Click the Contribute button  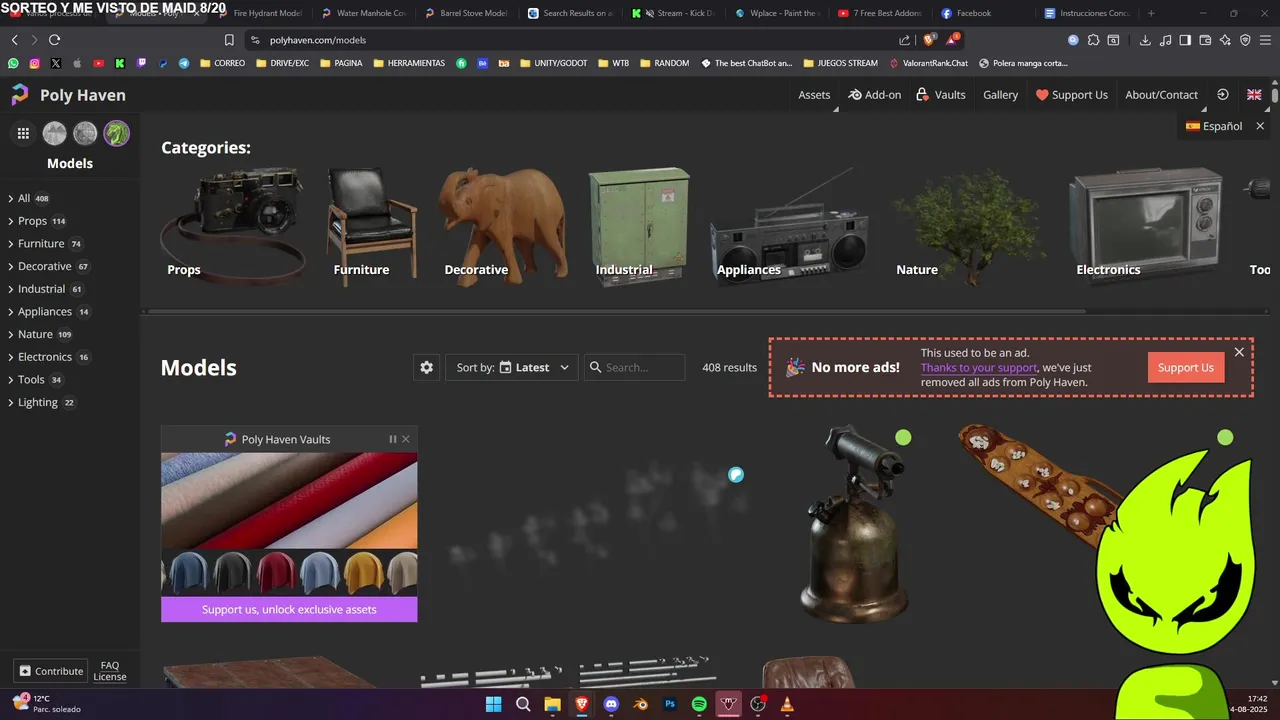coord(50,671)
